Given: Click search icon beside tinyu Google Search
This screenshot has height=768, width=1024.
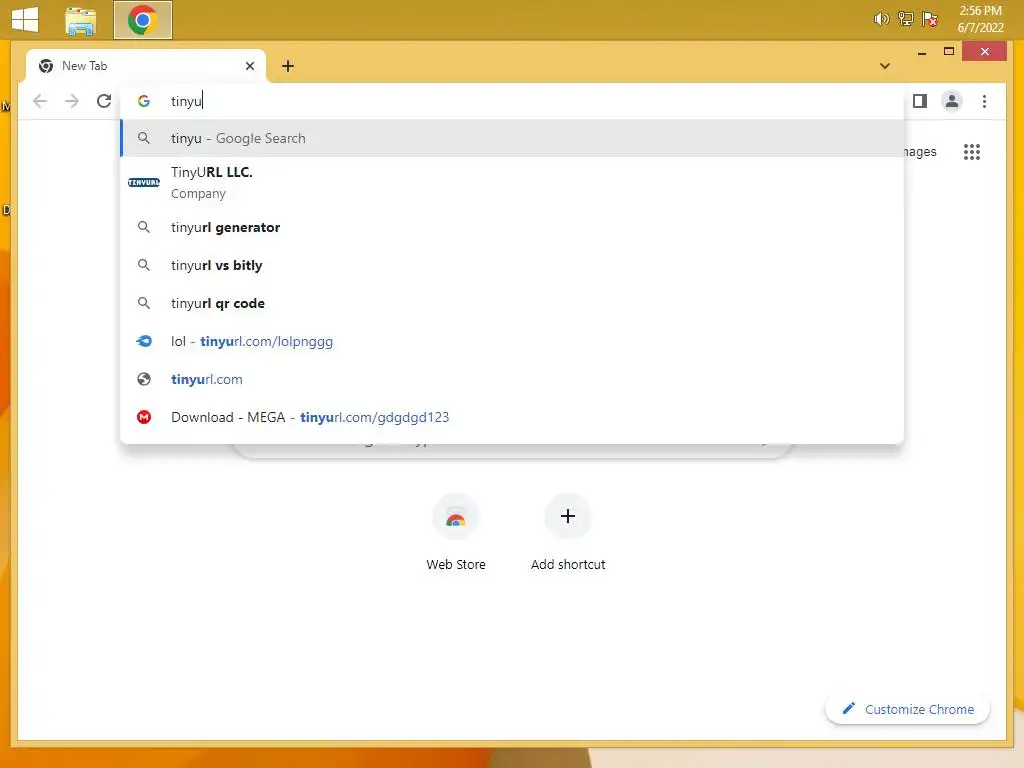Looking at the screenshot, I should point(144,138).
